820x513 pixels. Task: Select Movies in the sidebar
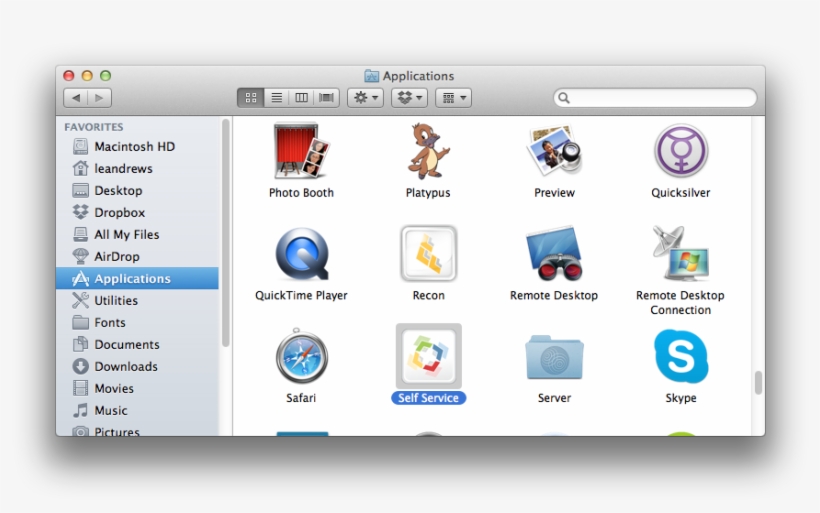137,388
